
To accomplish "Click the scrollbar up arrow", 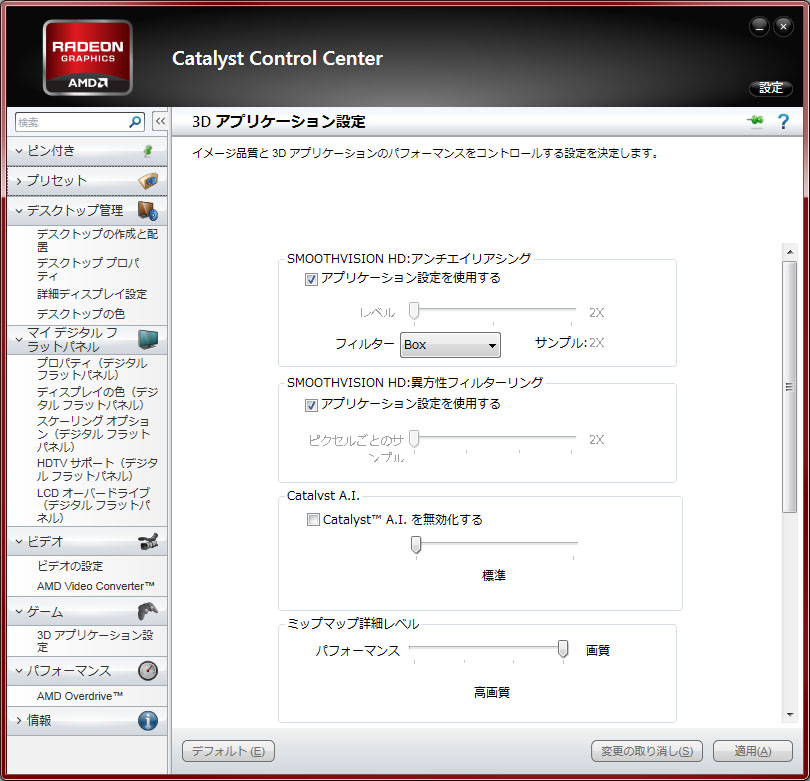I will point(789,252).
